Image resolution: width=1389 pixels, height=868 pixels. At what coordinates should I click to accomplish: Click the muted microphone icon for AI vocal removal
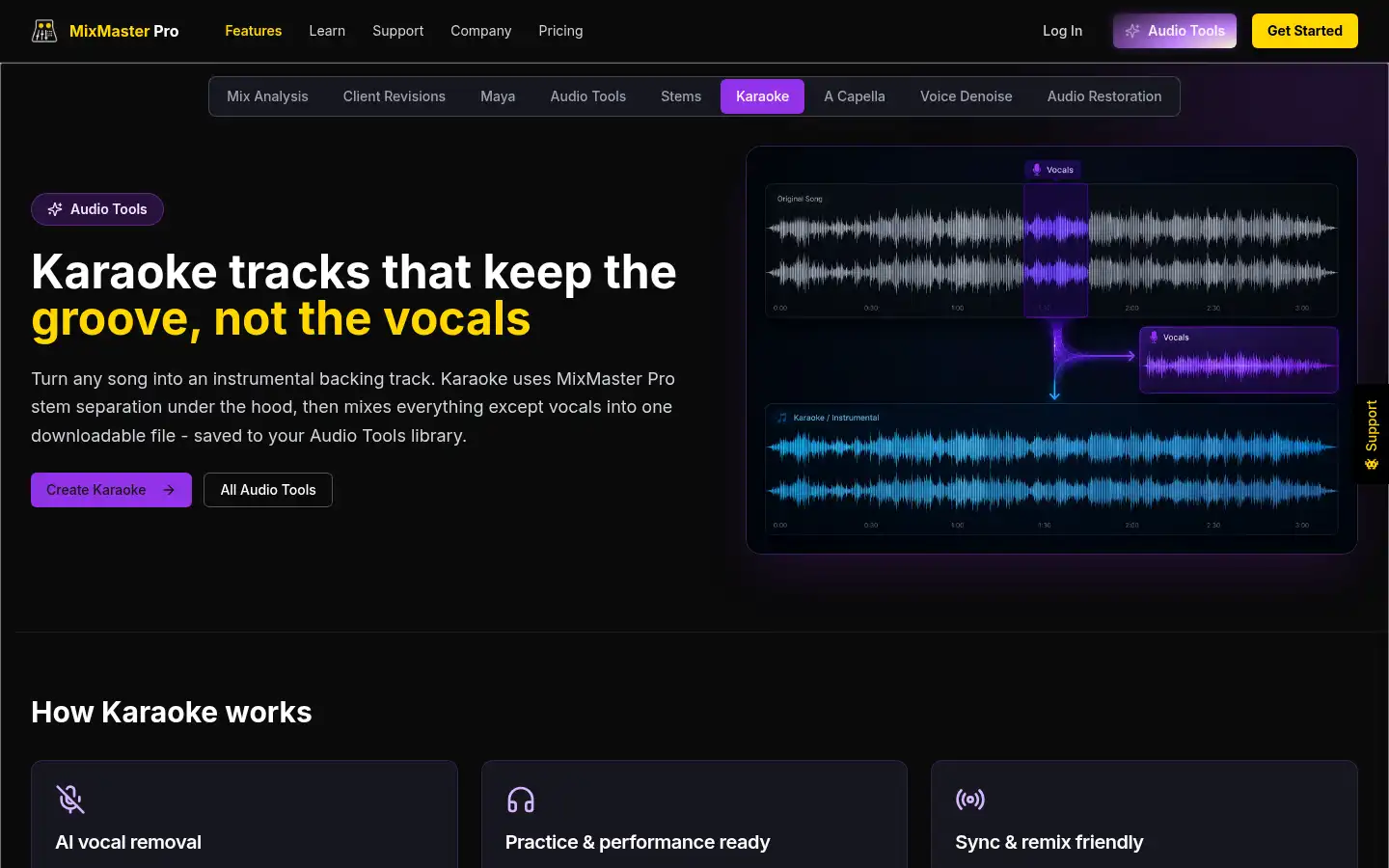(70, 799)
